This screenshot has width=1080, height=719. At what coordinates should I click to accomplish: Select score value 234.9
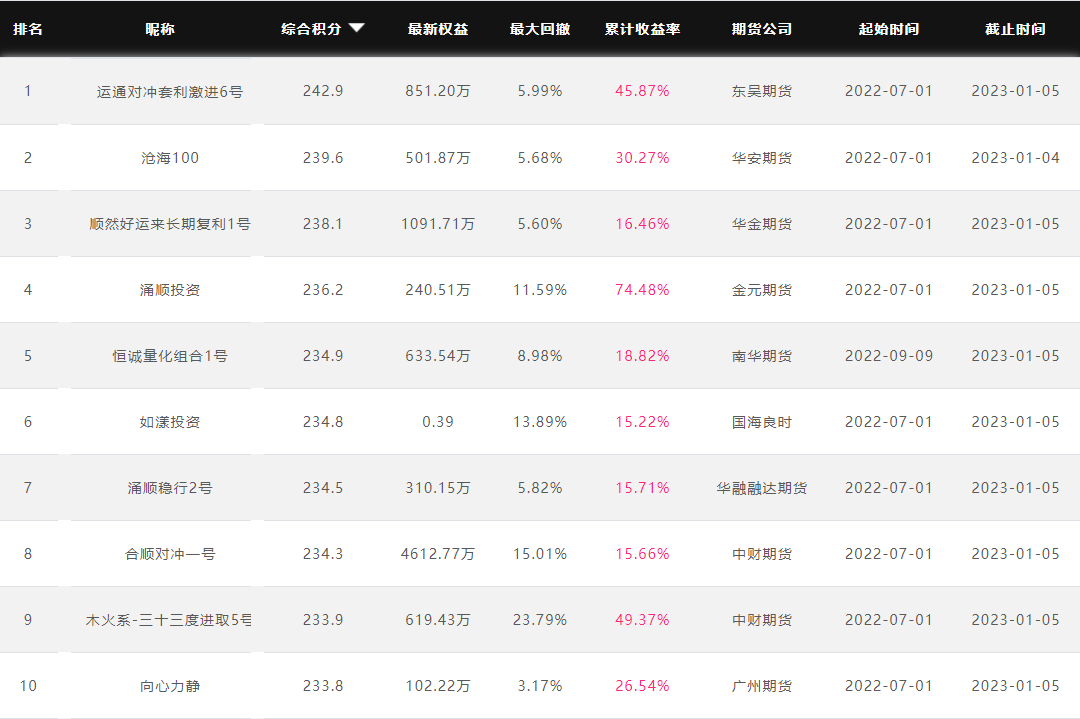click(x=323, y=356)
